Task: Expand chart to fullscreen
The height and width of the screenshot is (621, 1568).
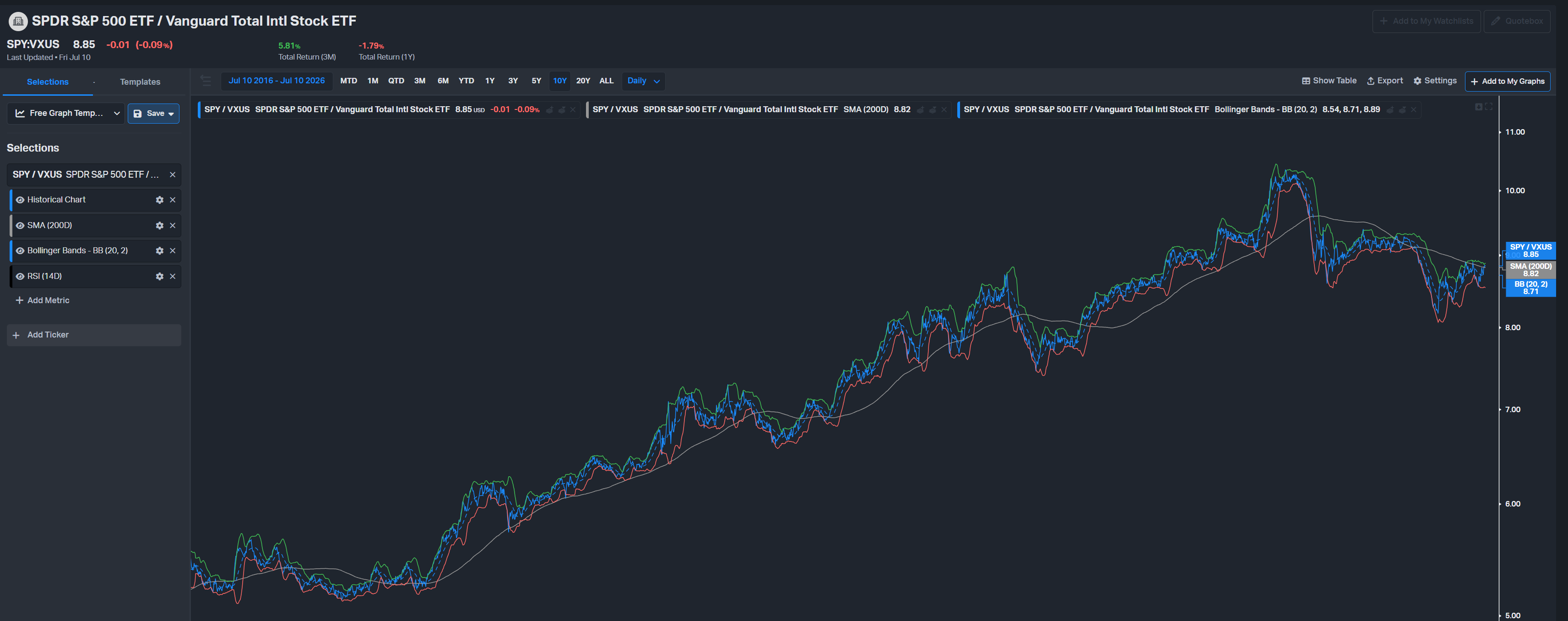Action: coord(1489,107)
